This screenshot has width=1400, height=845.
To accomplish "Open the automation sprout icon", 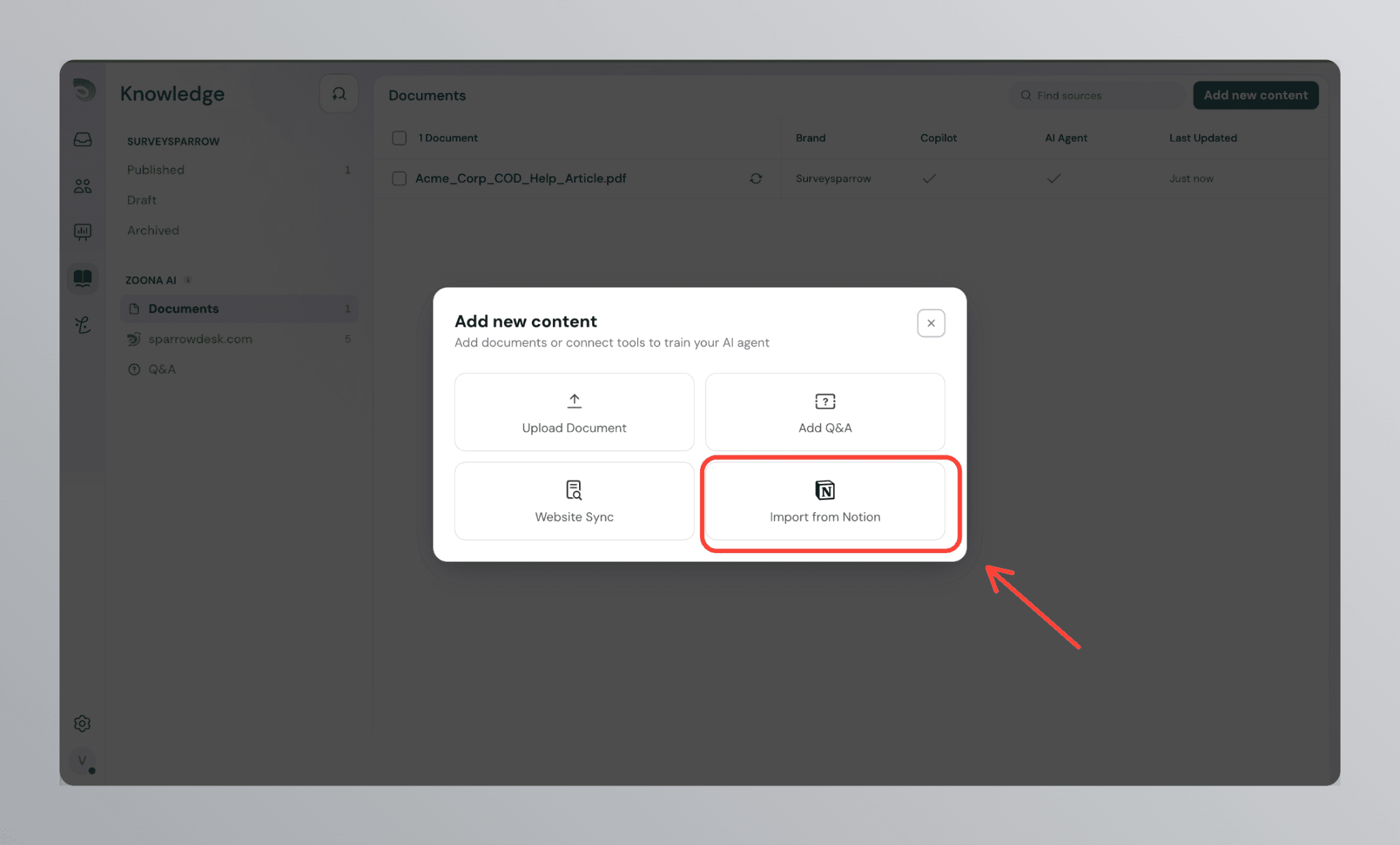I will [83, 325].
